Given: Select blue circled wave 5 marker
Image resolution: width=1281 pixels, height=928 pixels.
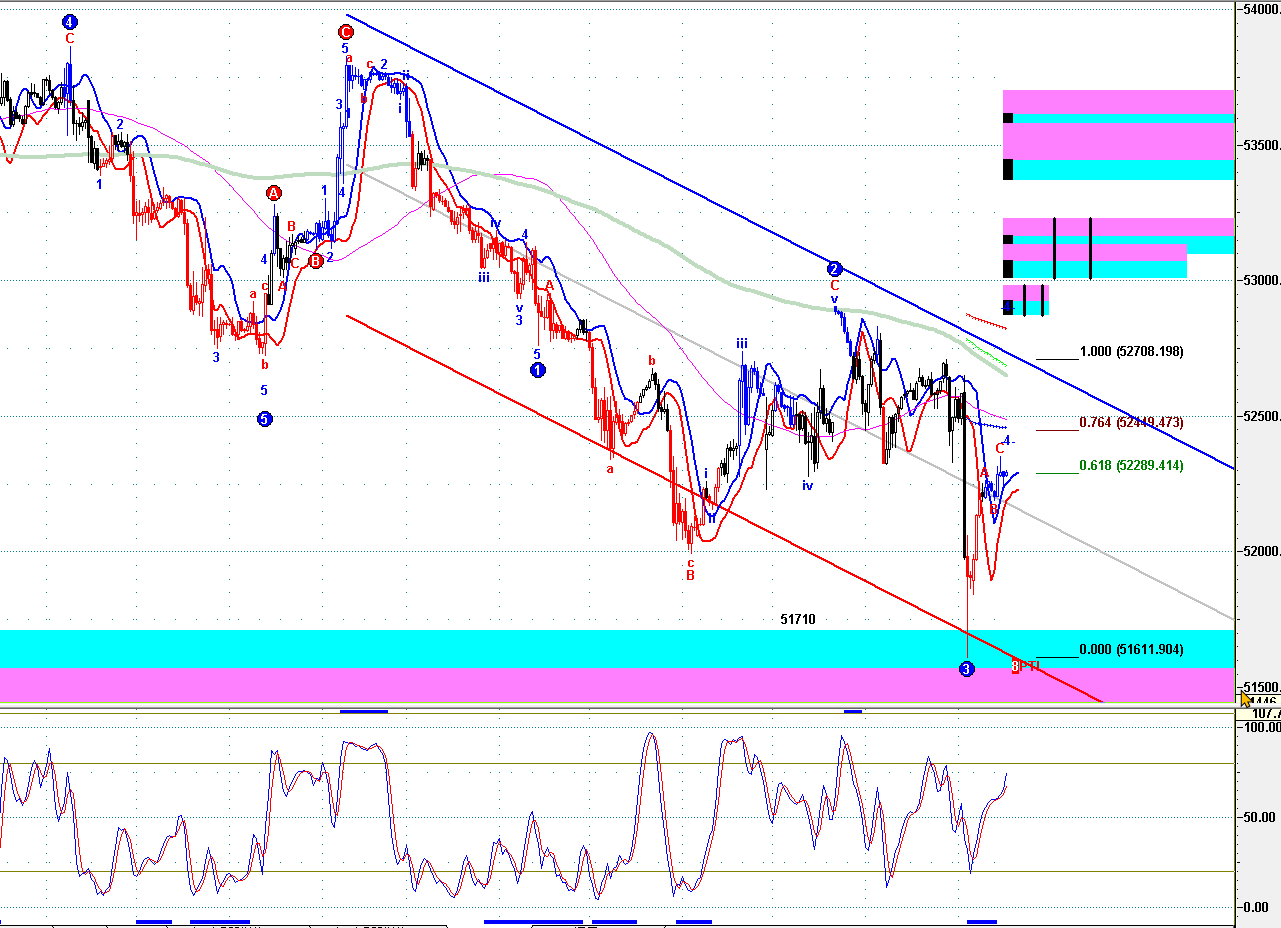Looking at the screenshot, I should pyautogui.click(x=264, y=419).
